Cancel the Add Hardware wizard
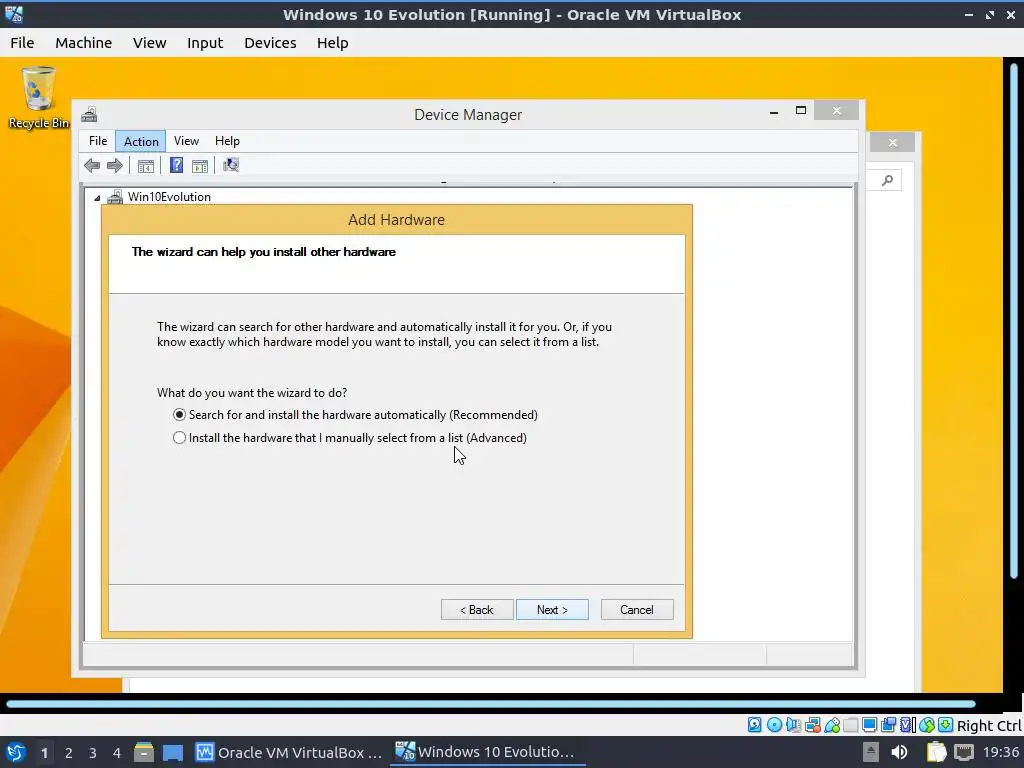 tap(637, 610)
